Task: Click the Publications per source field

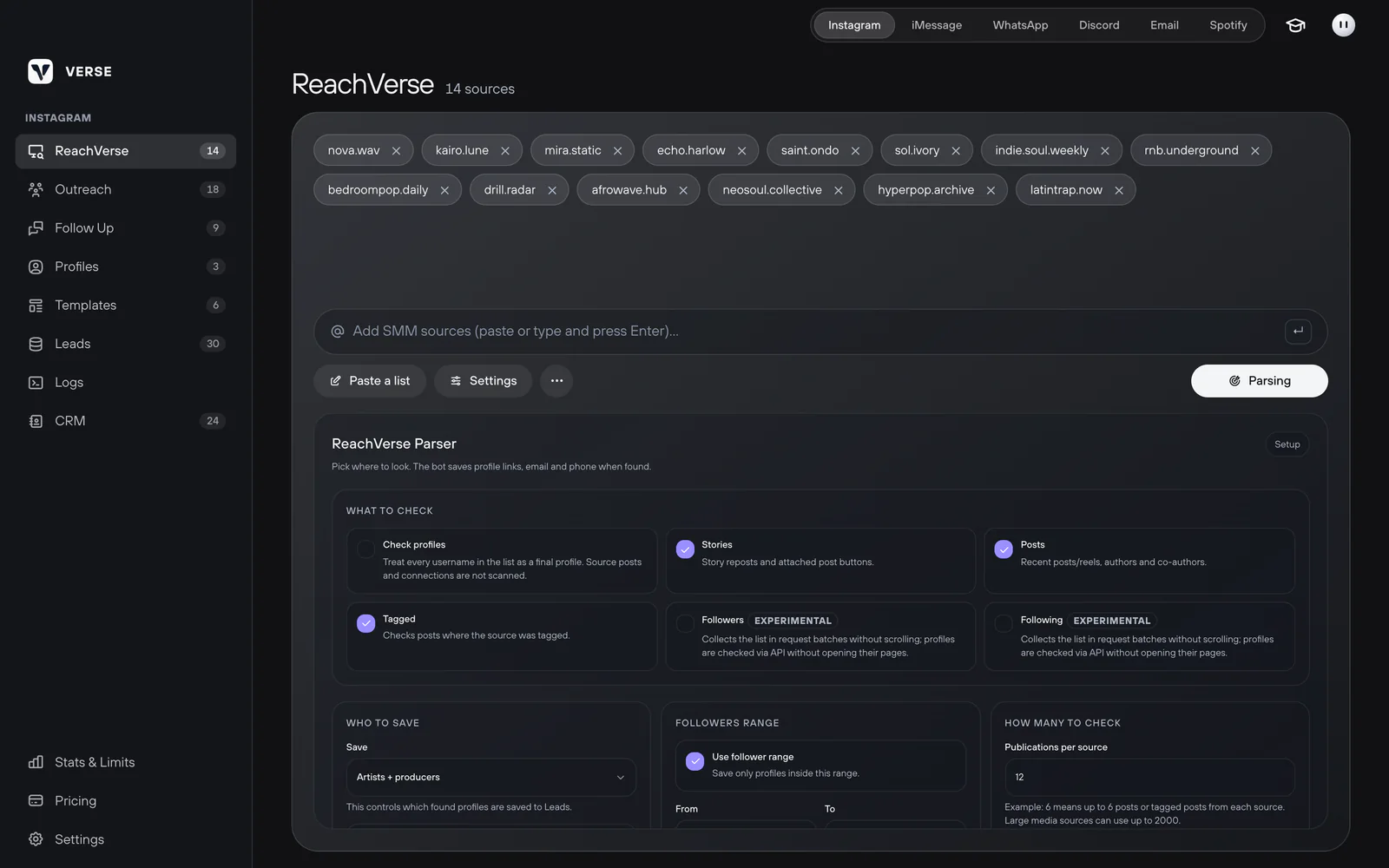Action: pos(1149,778)
